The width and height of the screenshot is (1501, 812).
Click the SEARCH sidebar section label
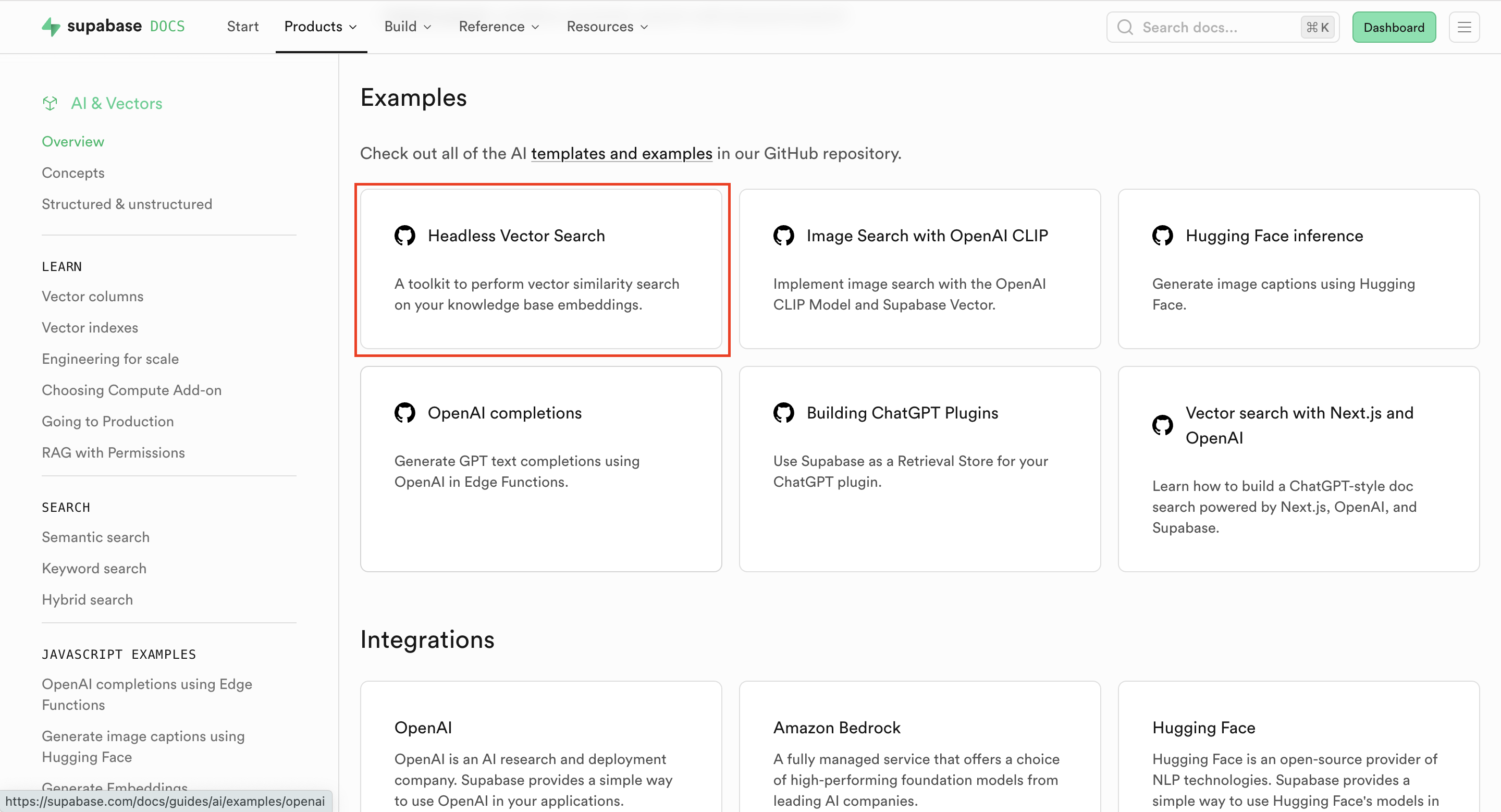tap(66, 507)
